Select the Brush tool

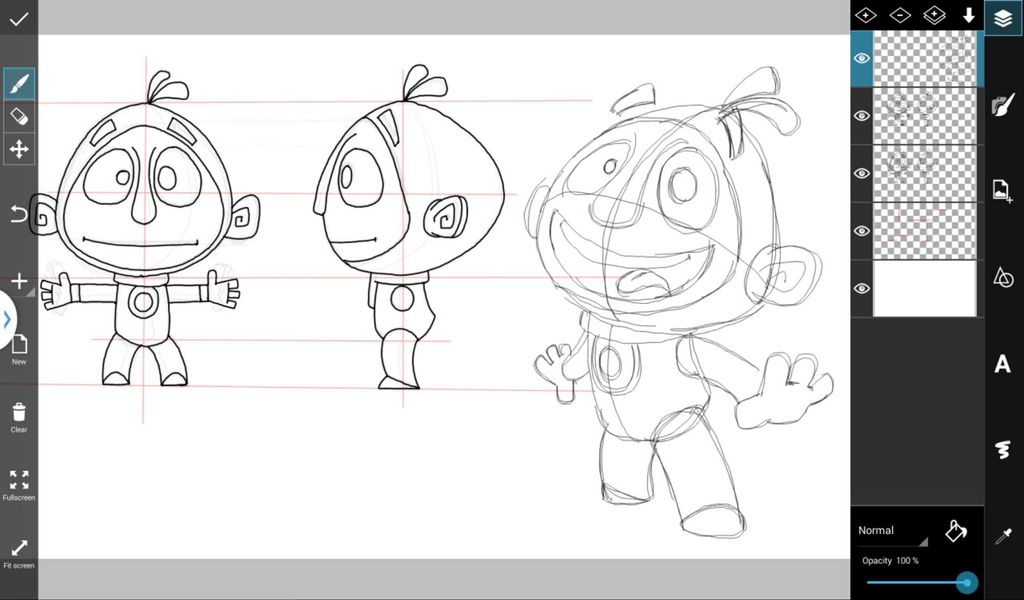(19, 84)
